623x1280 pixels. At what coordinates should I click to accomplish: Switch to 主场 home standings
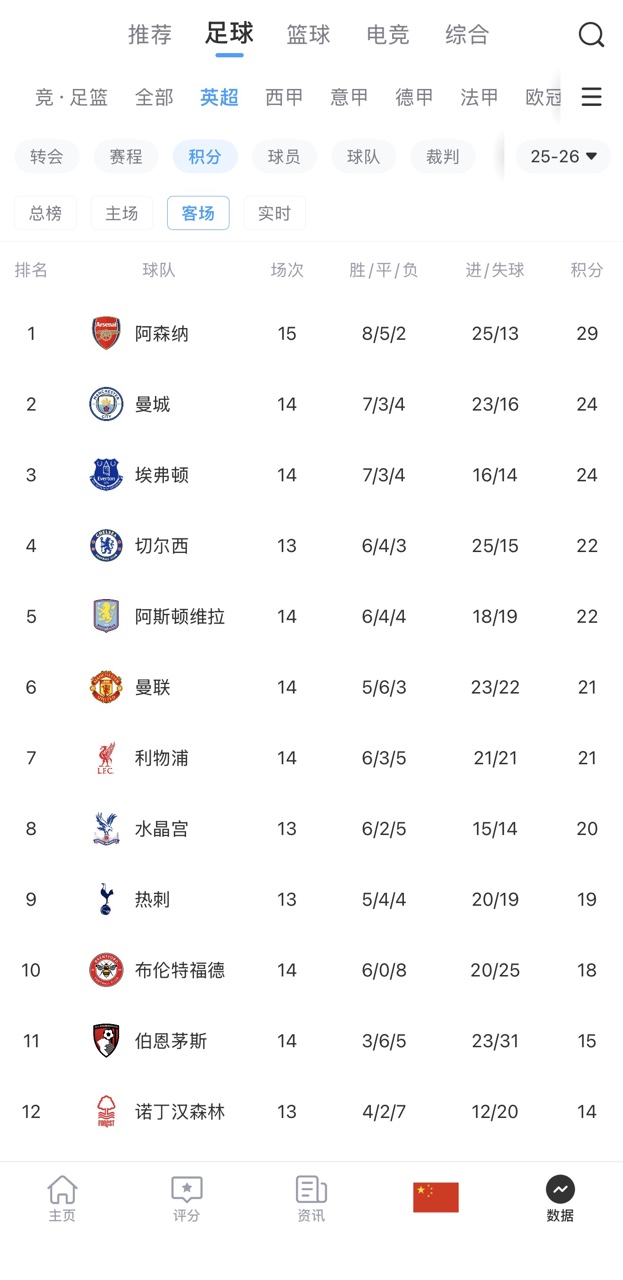click(x=122, y=213)
